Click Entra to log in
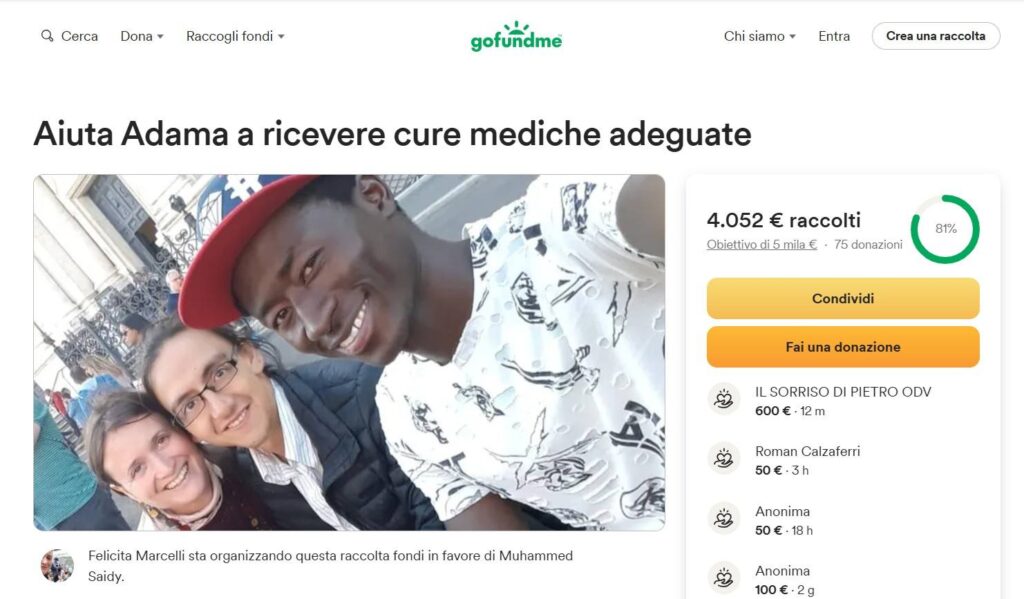 (x=834, y=36)
